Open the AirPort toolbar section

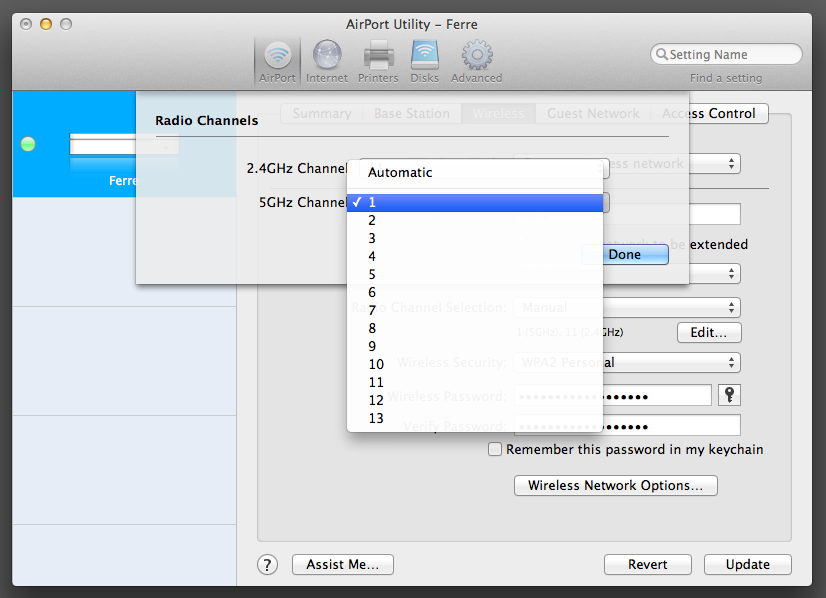tap(277, 62)
